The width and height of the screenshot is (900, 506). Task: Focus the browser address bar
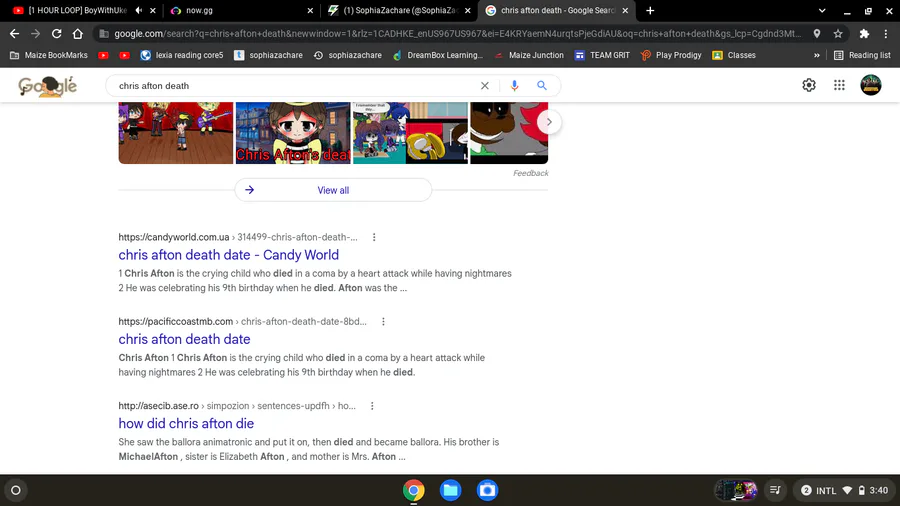click(456, 34)
